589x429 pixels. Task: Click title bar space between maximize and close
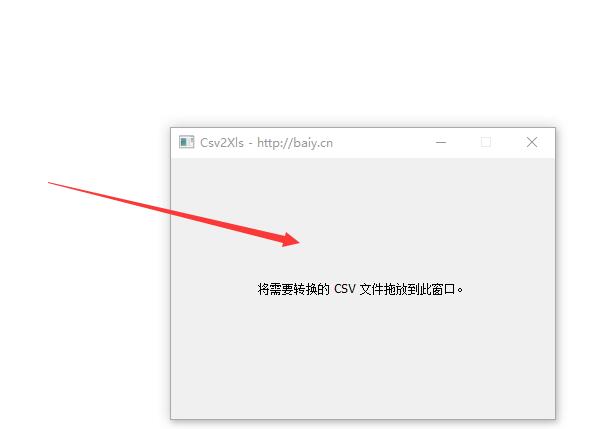click(508, 143)
